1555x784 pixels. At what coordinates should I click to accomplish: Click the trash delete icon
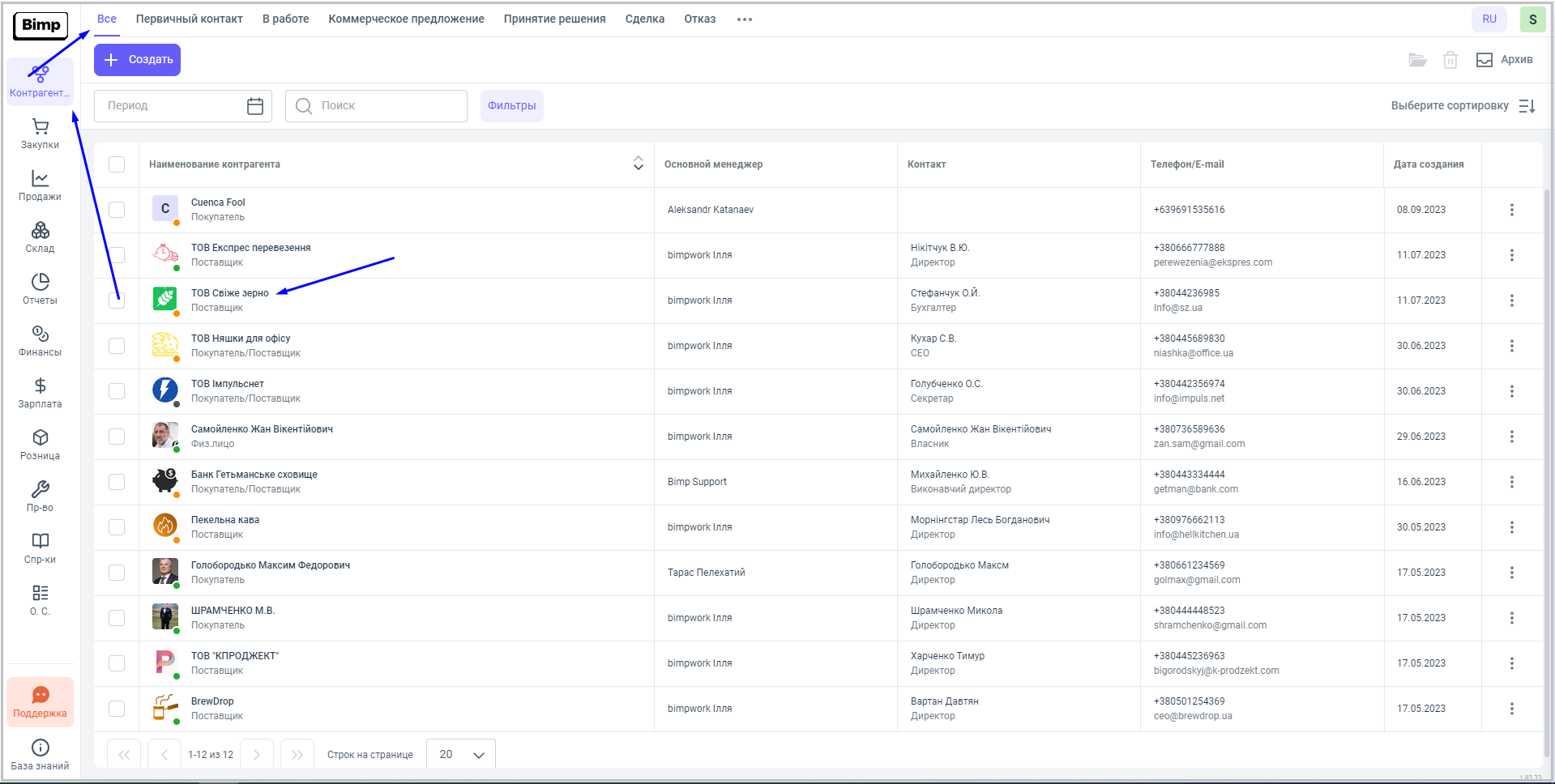click(1450, 60)
